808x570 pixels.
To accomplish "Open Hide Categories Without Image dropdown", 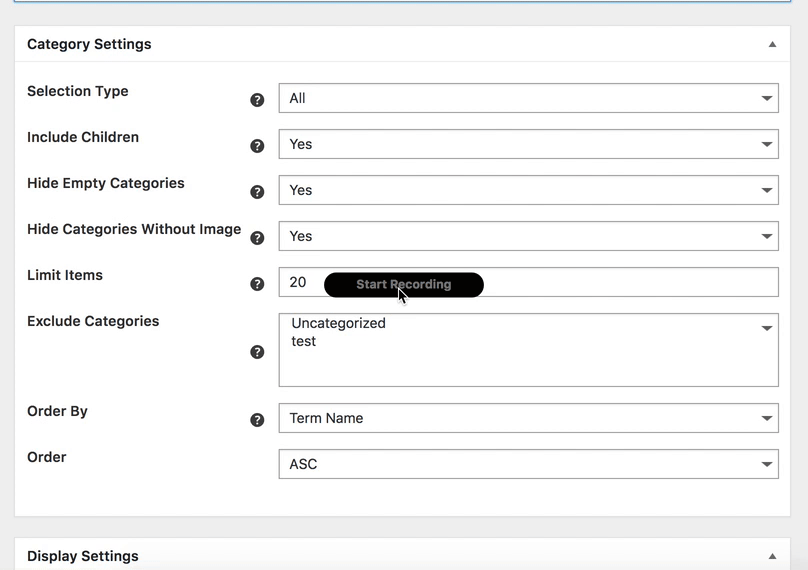I will 529,236.
